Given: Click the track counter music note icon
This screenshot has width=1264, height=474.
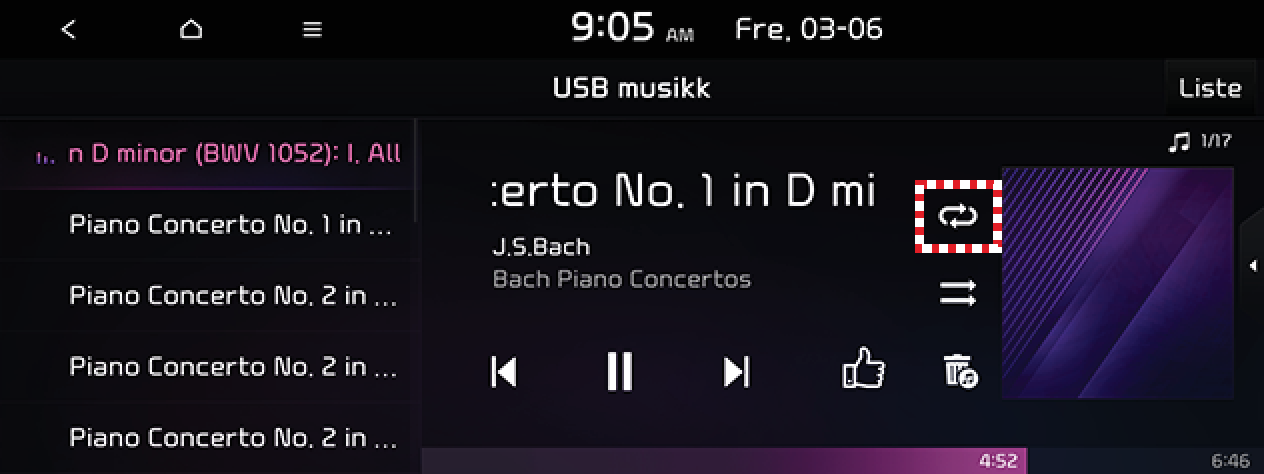Looking at the screenshot, I should tap(1180, 142).
